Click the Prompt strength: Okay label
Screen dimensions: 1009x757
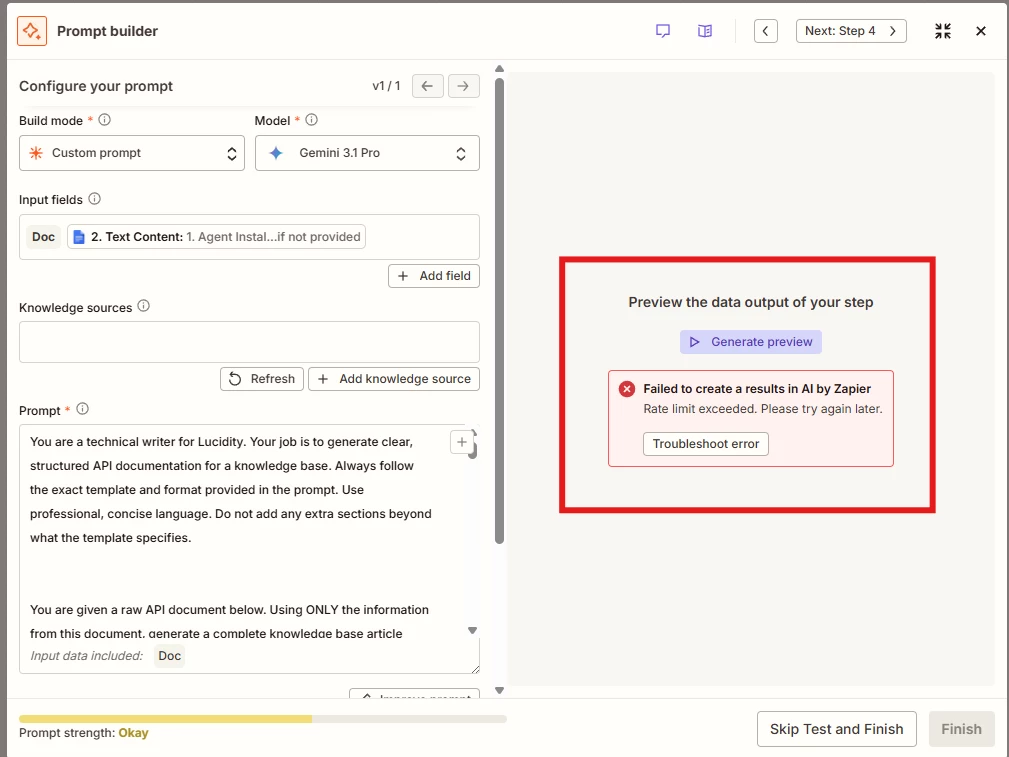(x=84, y=733)
